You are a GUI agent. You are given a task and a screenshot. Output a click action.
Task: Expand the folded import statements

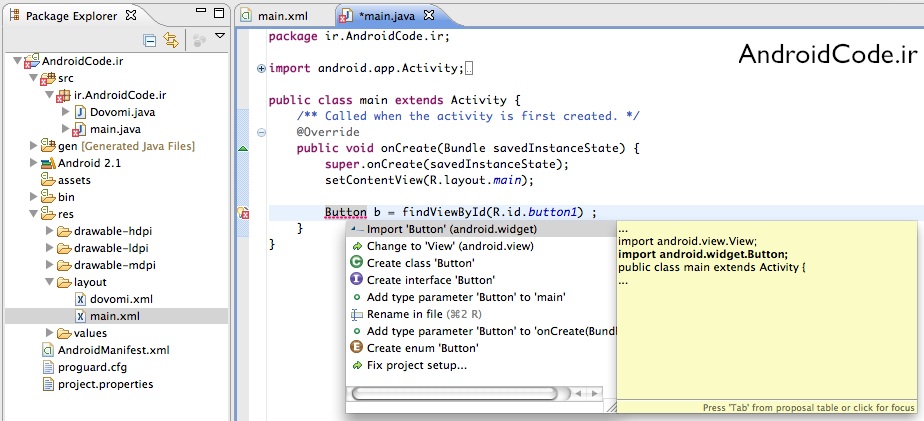[261, 68]
